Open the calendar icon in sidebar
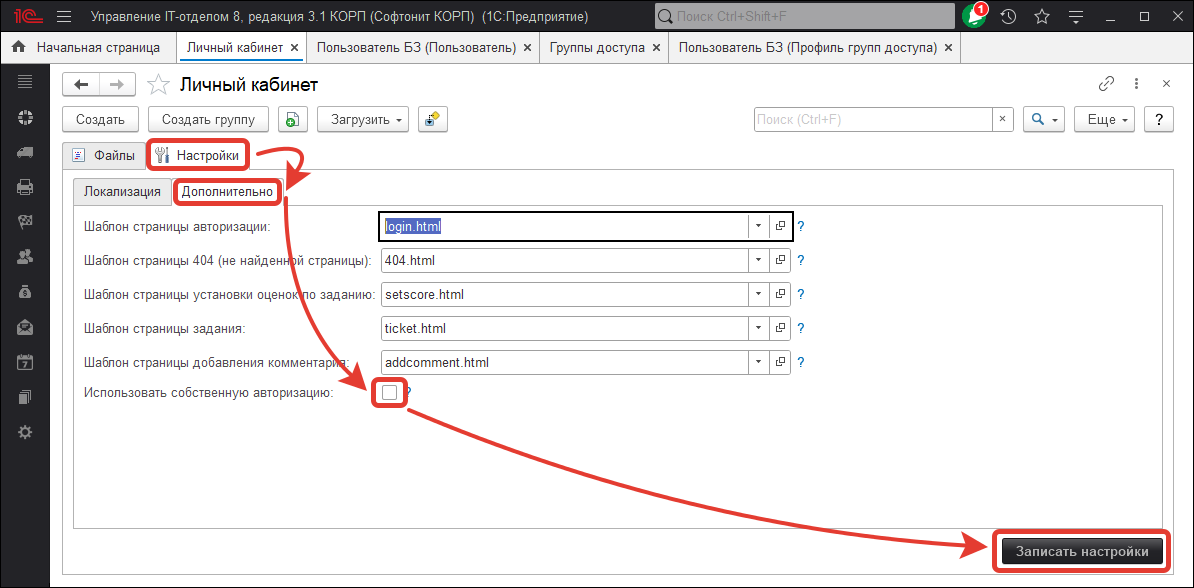This screenshot has height=588, width=1194. [x=25, y=362]
